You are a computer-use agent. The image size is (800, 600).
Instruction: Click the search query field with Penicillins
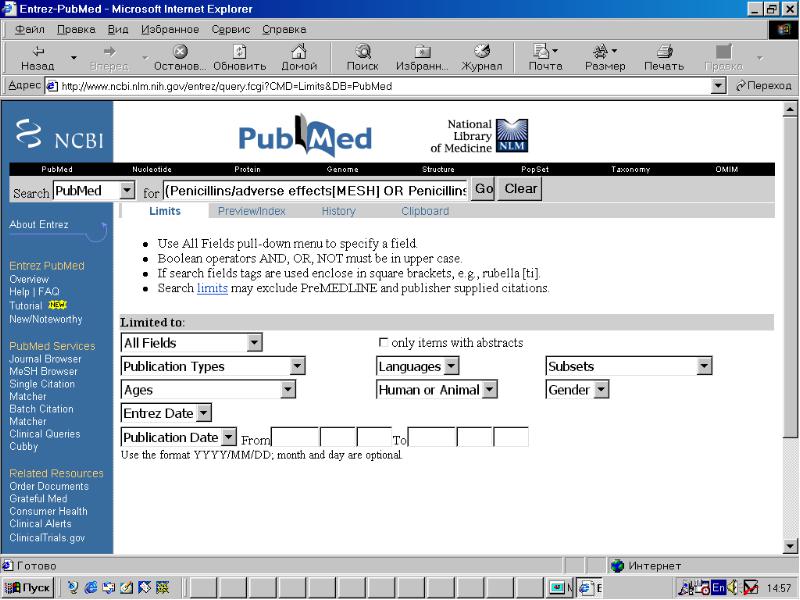[x=315, y=190]
